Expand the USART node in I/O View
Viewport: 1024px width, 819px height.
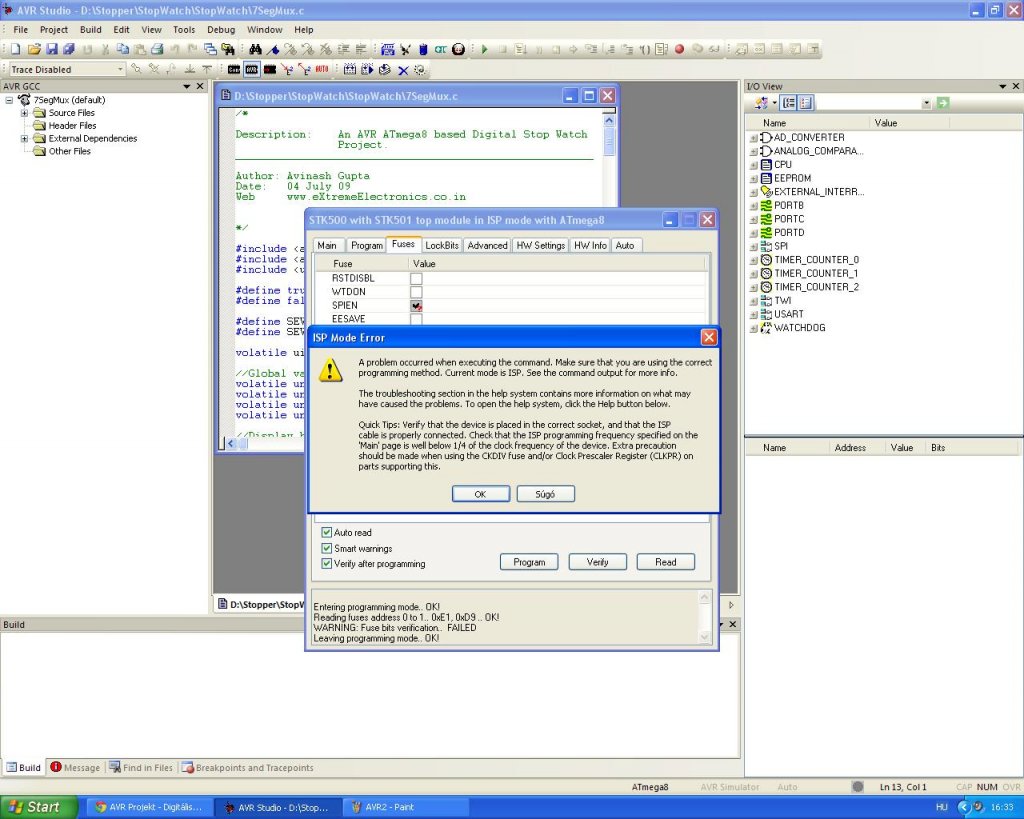(x=754, y=314)
